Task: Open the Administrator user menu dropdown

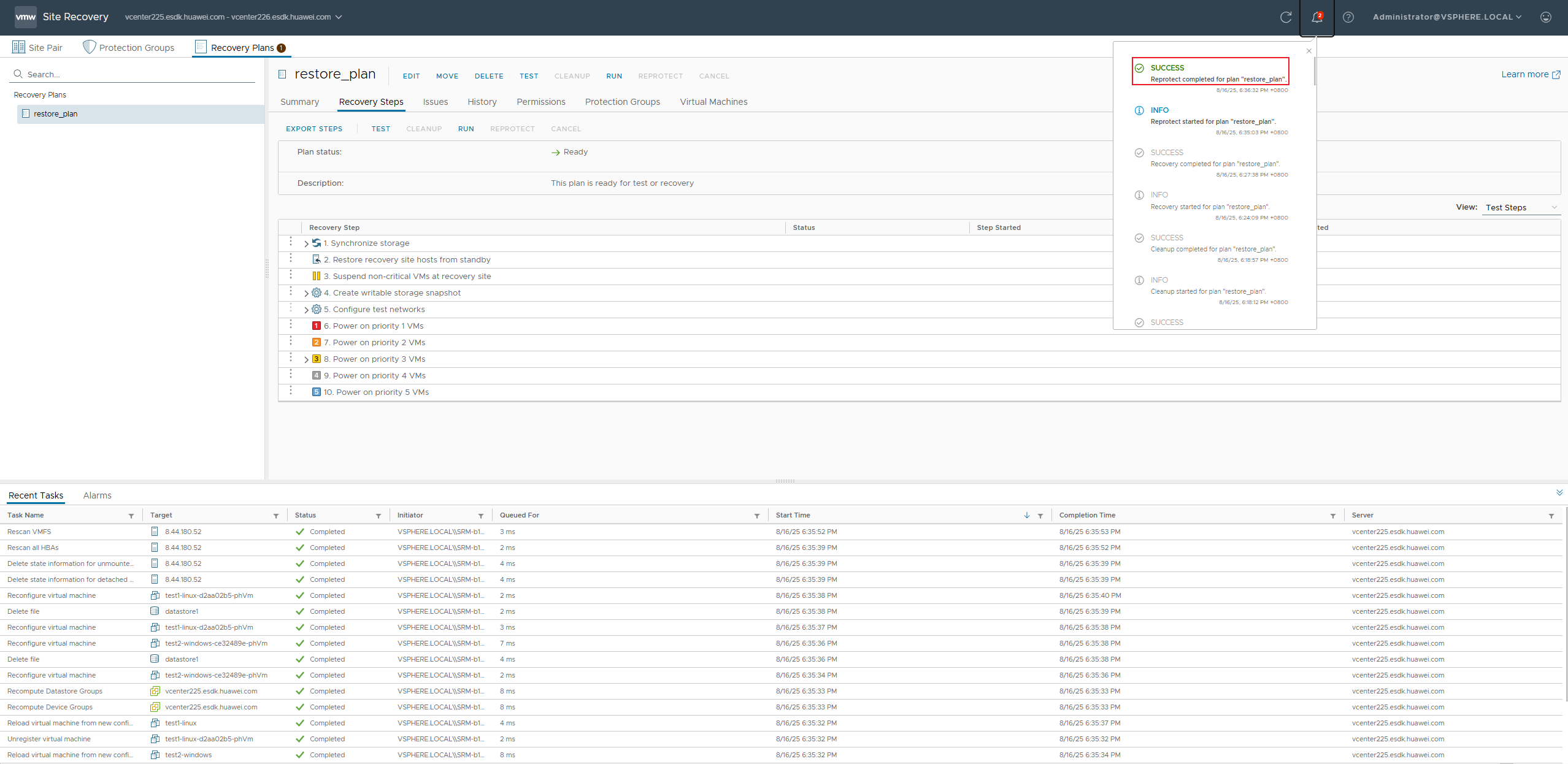Action: click(1447, 17)
